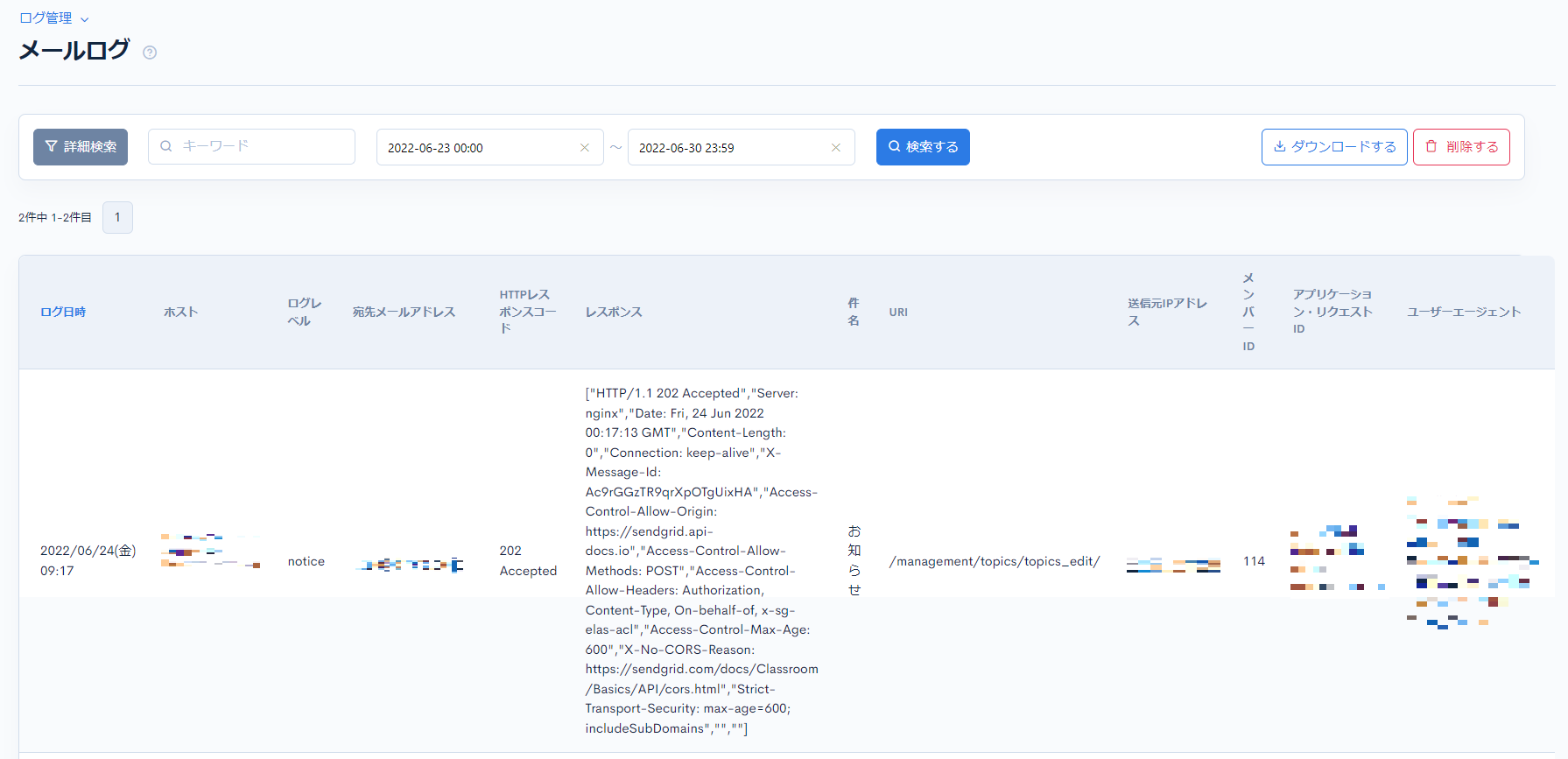
Task: Select page 1 in pagination
Action: click(x=117, y=217)
